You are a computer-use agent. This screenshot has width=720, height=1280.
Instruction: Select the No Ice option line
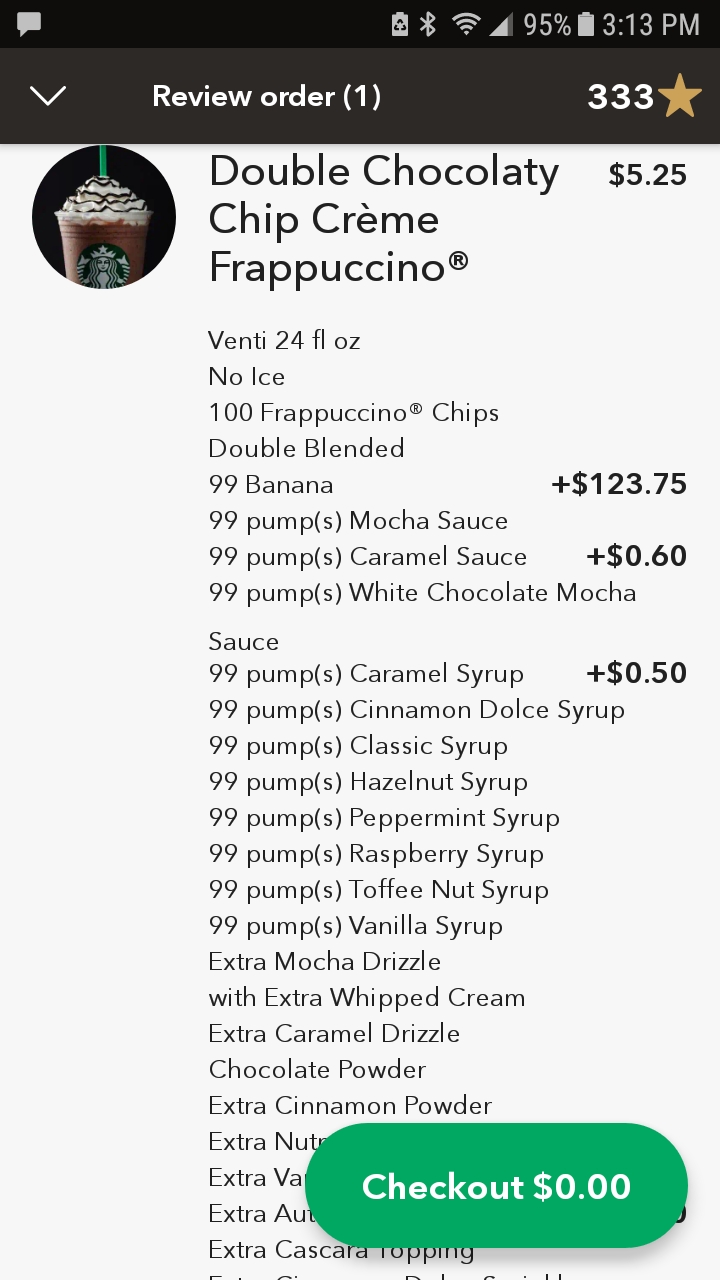coord(247,377)
